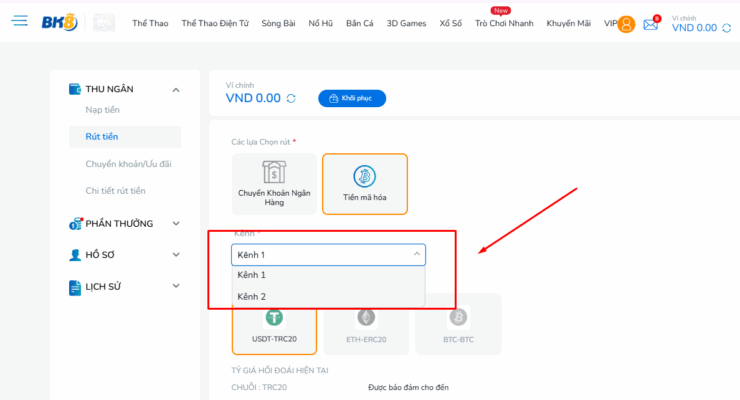The height and width of the screenshot is (400, 740).
Task: Pick Kênh 2 from the dropdown list
Action: coord(252,296)
